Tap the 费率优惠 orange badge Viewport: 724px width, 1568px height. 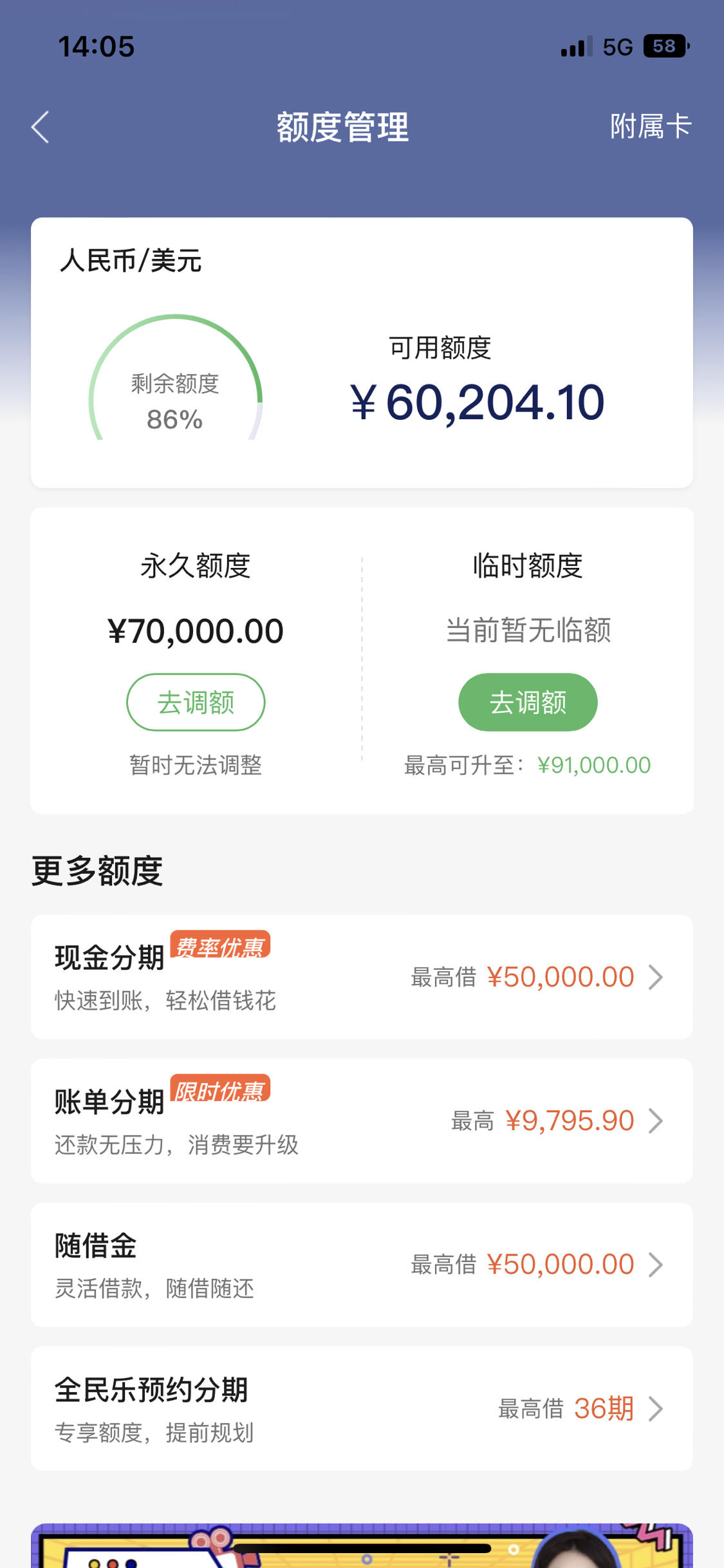point(220,945)
